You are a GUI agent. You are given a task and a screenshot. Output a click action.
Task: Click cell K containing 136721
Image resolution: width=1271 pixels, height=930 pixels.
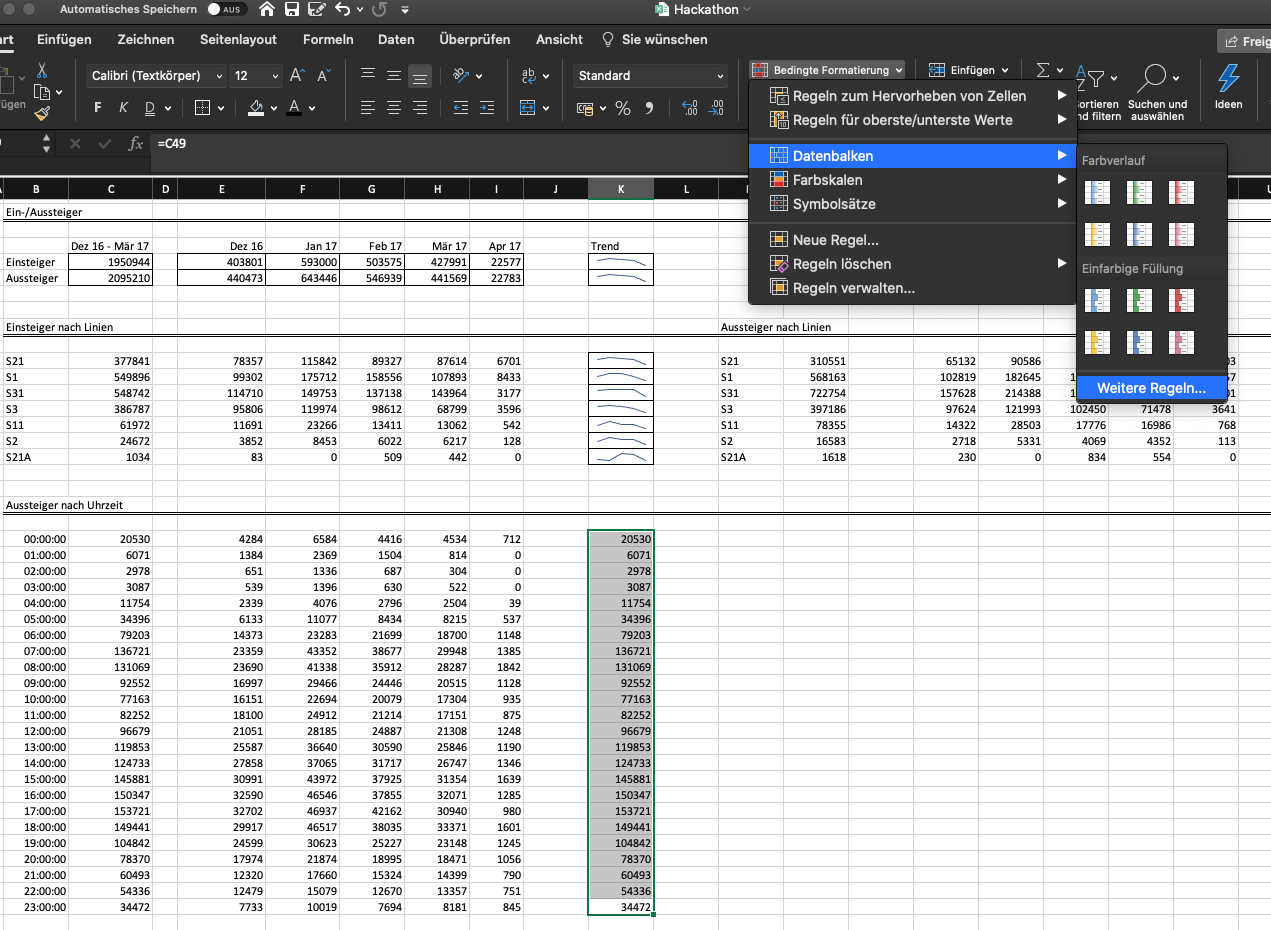[621, 651]
